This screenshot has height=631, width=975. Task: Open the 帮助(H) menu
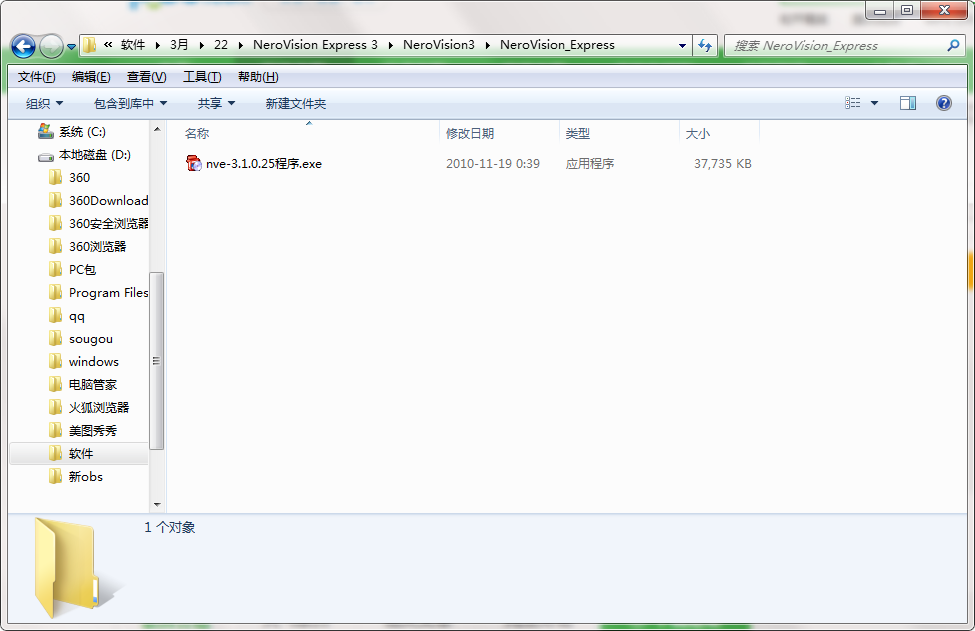[x=258, y=76]
